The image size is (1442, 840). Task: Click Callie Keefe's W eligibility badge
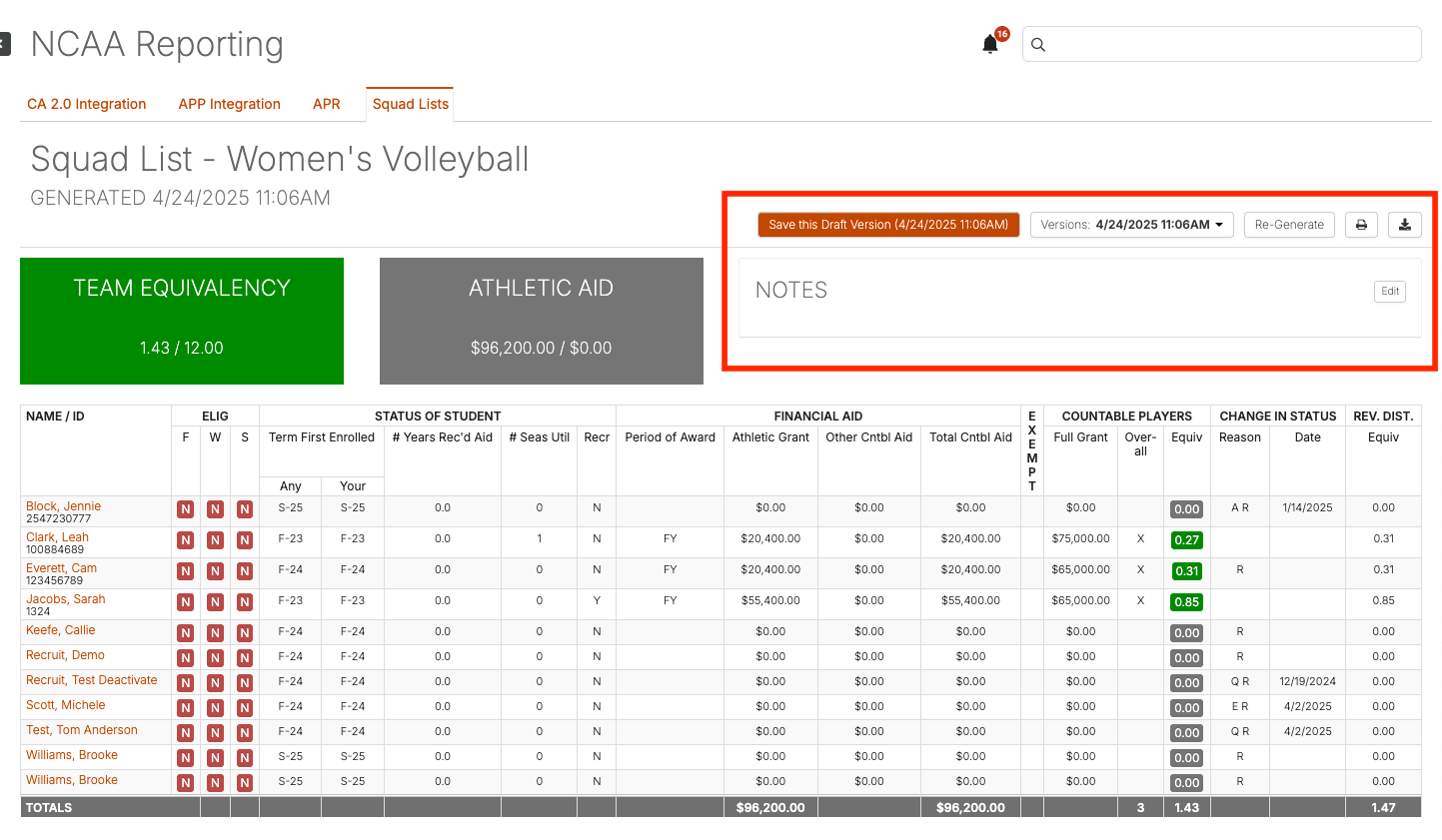tap(215, 633)
